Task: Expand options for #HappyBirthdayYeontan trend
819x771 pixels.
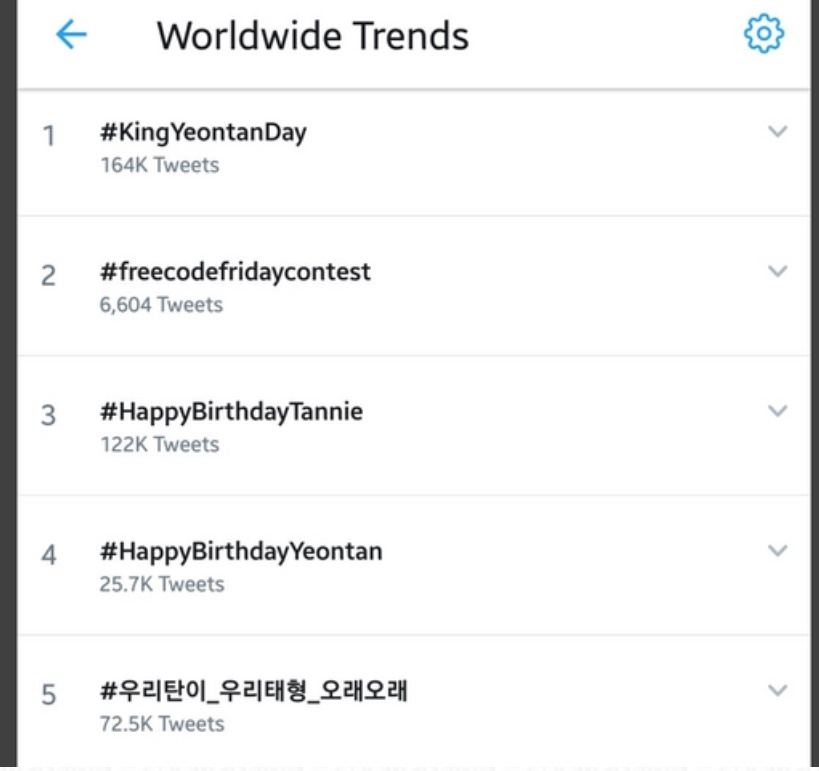Action: coord(777,551)
